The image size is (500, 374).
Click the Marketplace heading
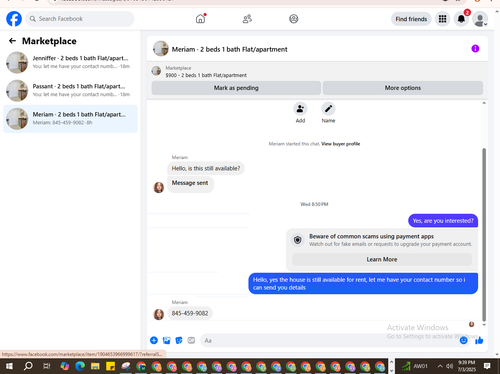tap(49, 41)
